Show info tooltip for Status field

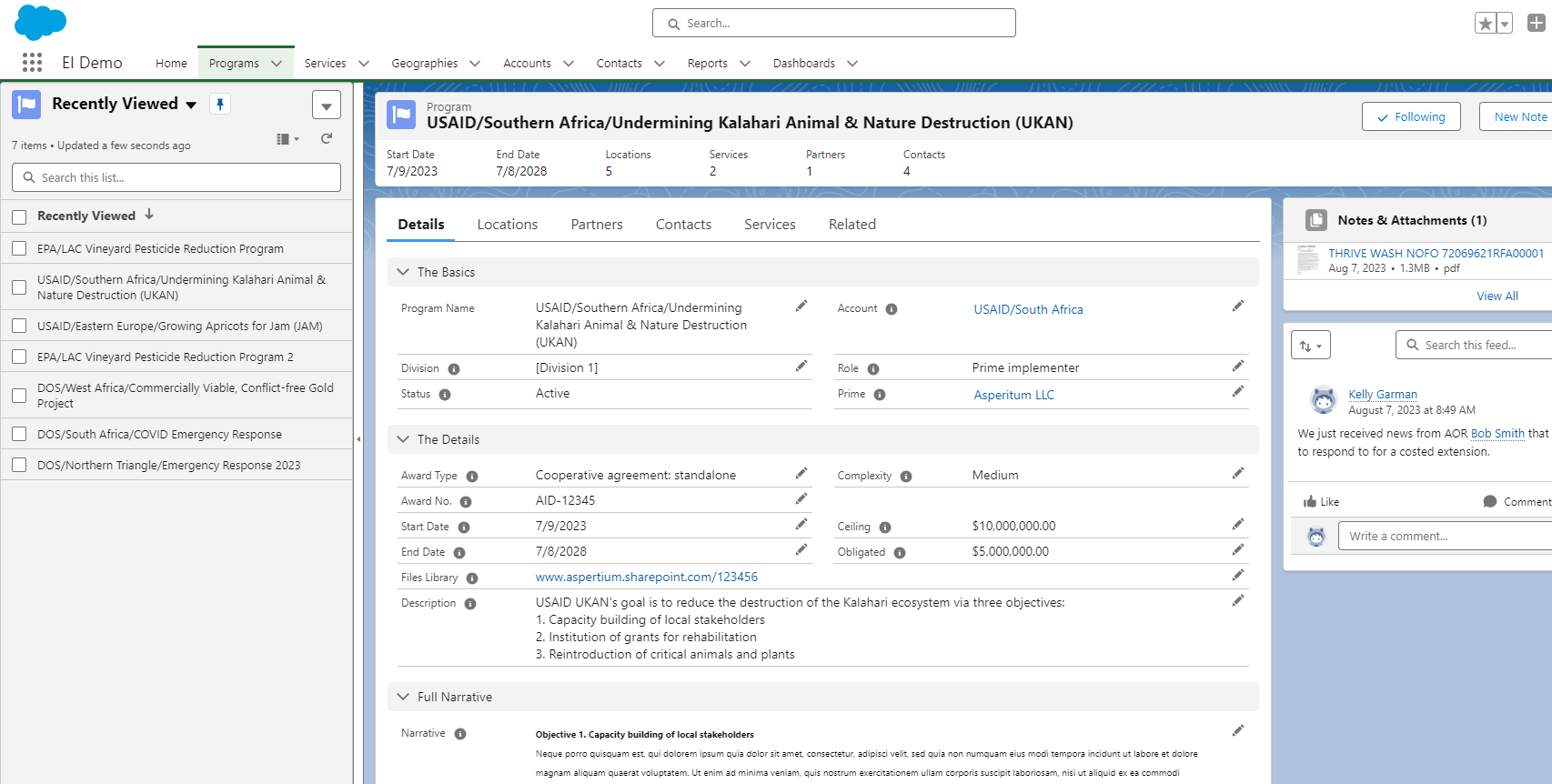[445, 395]
